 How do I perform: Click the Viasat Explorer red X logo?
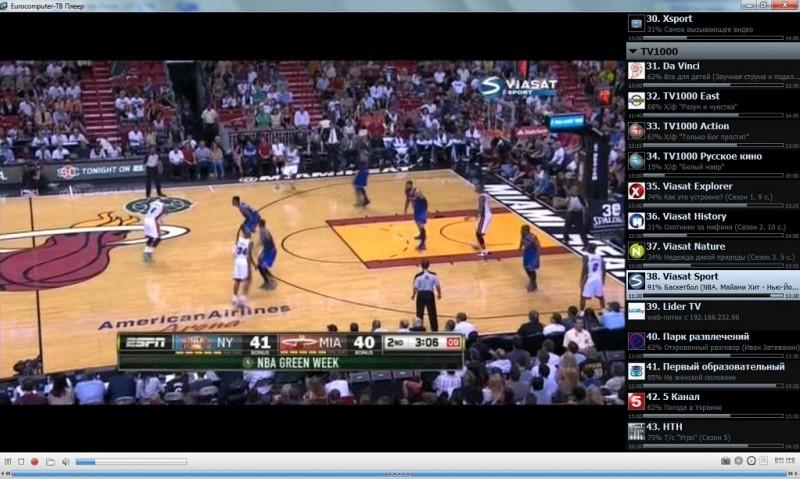tap(636, 191)
